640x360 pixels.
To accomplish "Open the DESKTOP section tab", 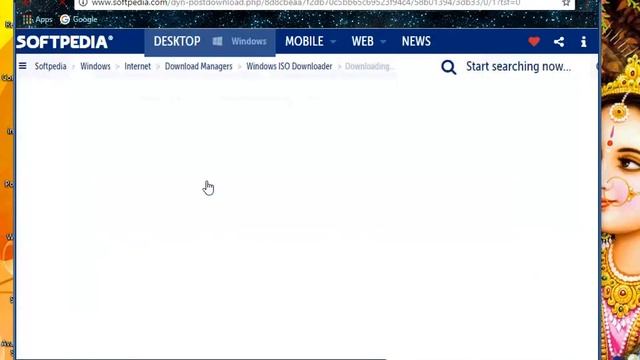I will [x=177, y=41].
